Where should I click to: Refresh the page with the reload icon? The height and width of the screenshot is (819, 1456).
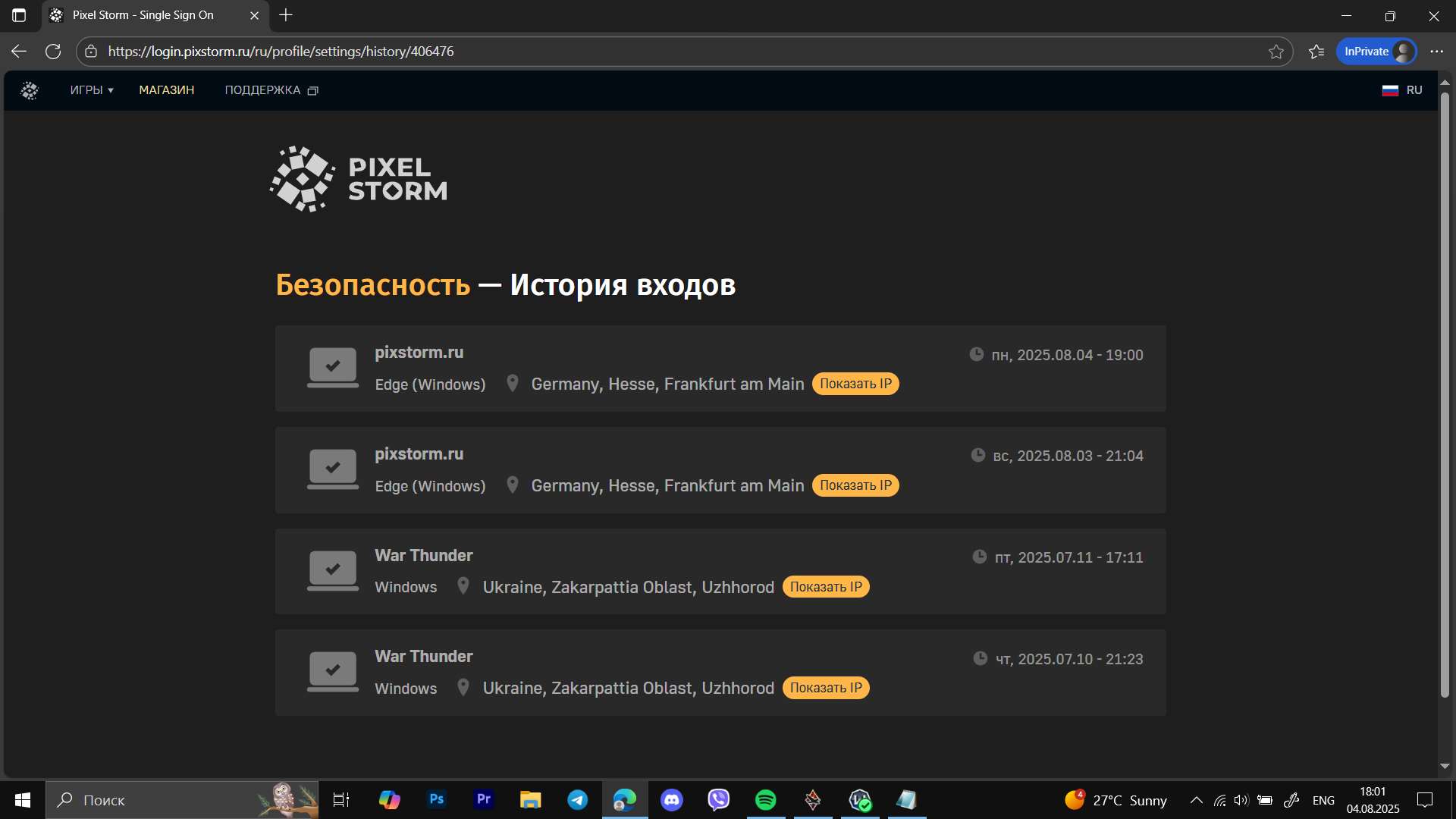pos(53,52)
